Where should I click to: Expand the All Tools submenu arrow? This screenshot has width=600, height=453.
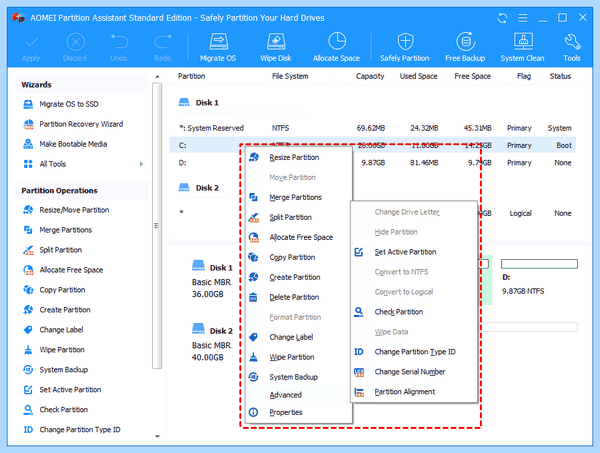142,164
